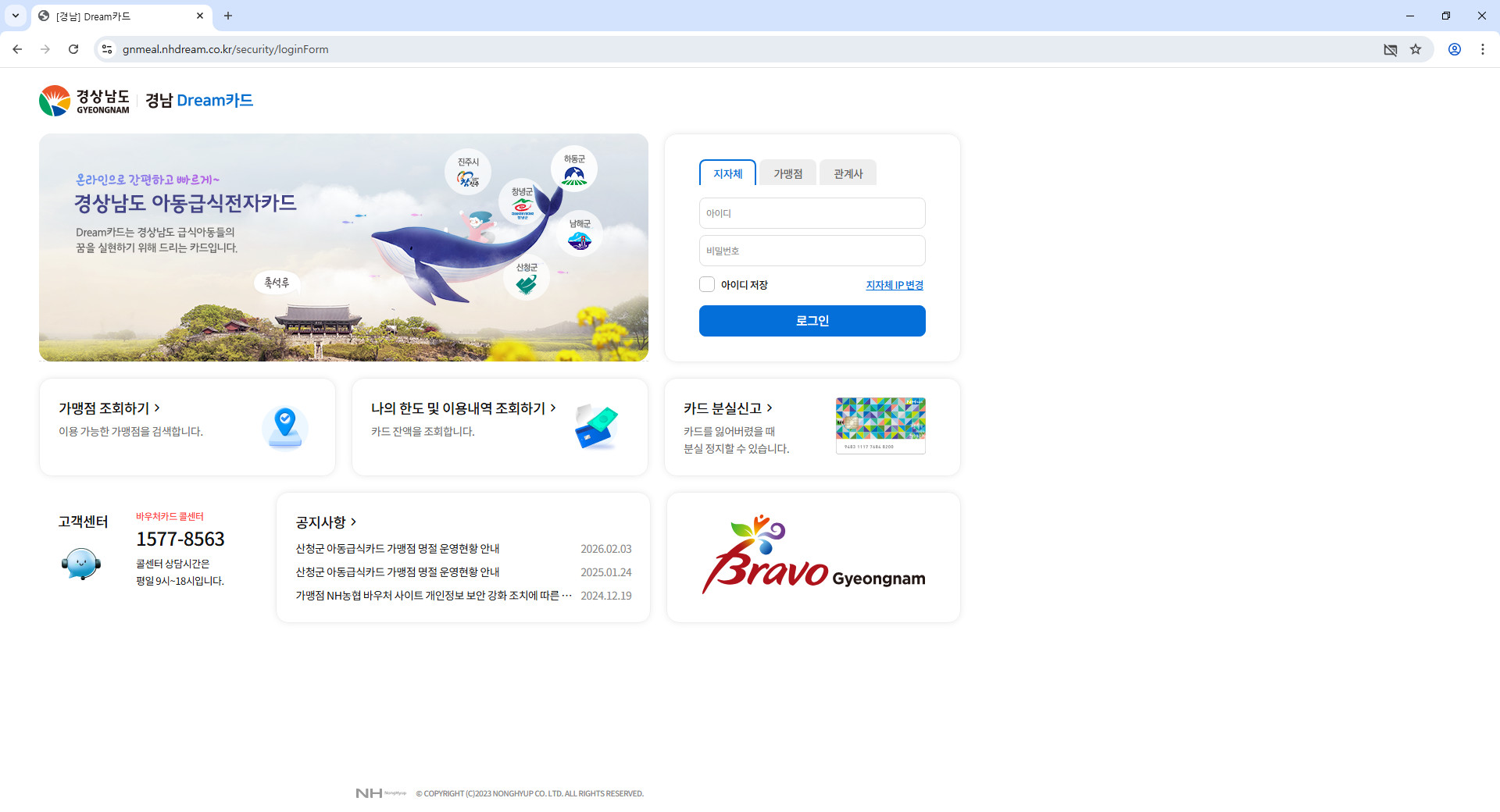This screenshot has height=812, width=1500.
Task: Click the 남해군 county emblem bubble
Action: tap(580, 233)
